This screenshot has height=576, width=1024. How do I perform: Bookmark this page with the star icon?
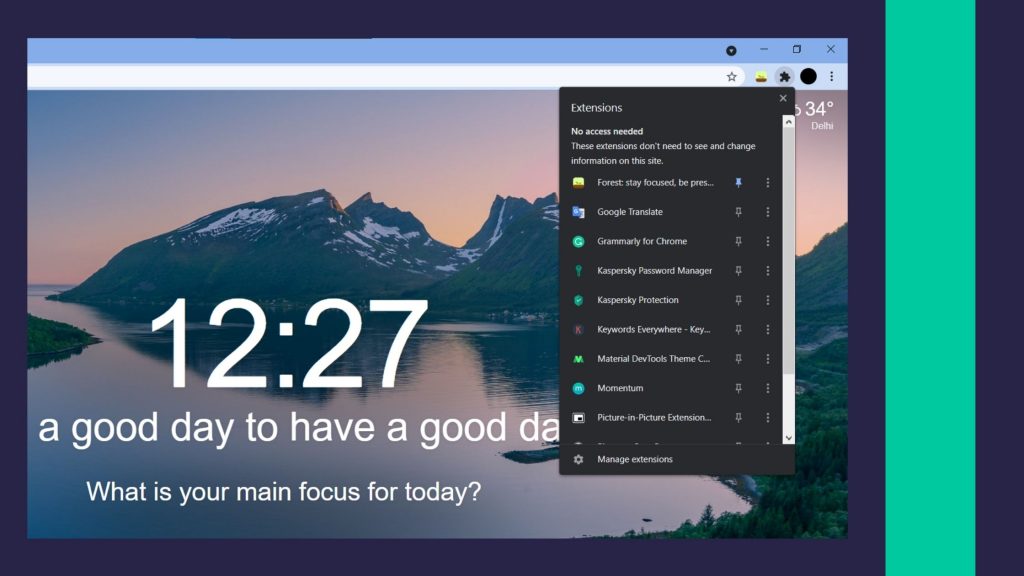pyautogui.click(x=732, y=77)
